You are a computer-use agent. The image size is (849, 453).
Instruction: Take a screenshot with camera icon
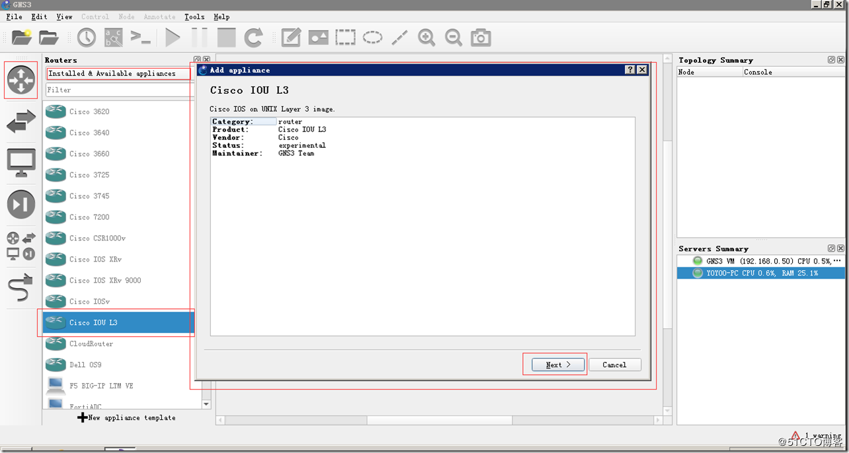(480, 37)
